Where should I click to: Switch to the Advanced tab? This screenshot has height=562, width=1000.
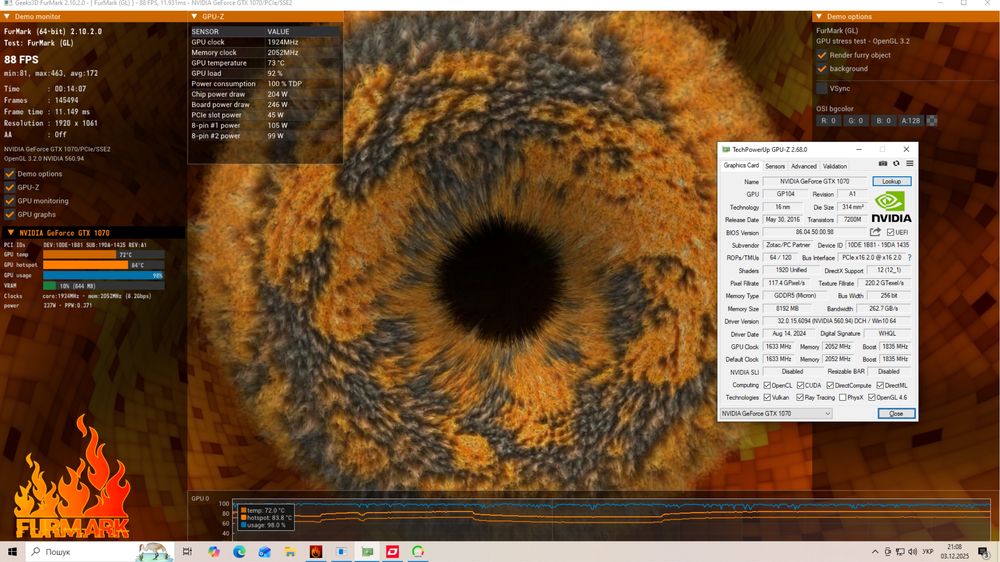(x=804, y=166)
